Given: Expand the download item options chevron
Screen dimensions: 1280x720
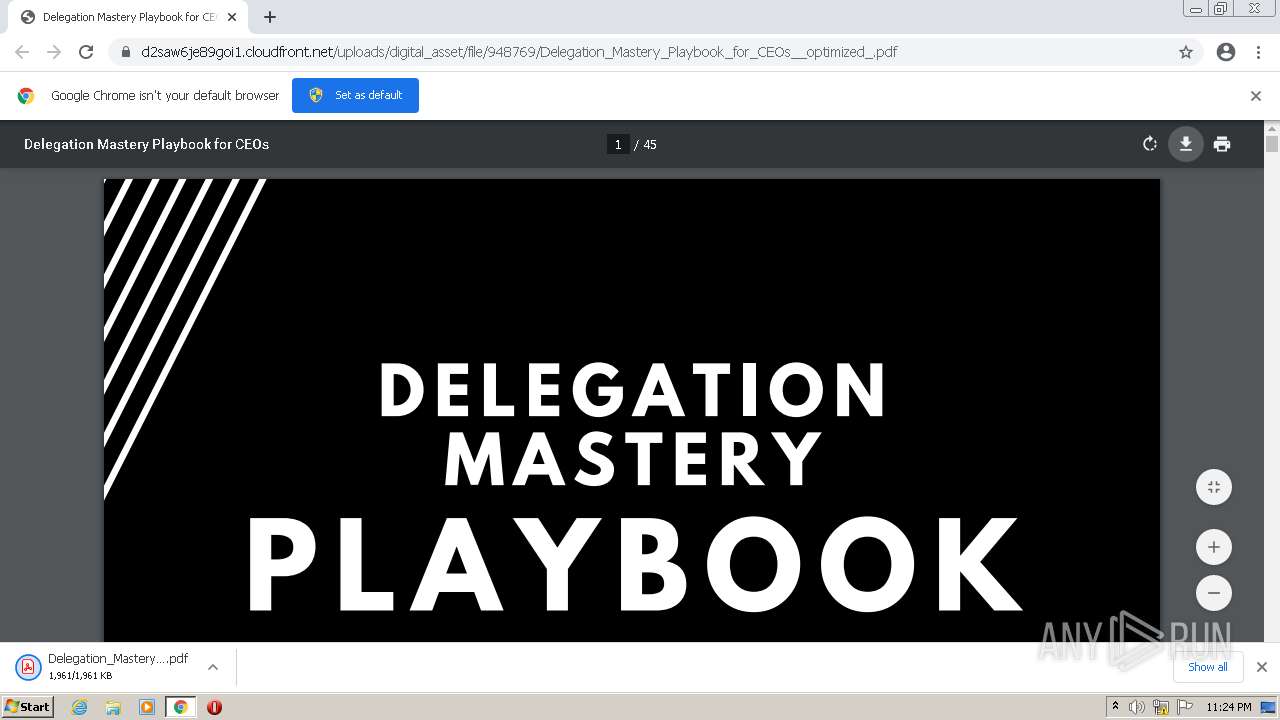Looking at the screenshot, I should 213,667.
